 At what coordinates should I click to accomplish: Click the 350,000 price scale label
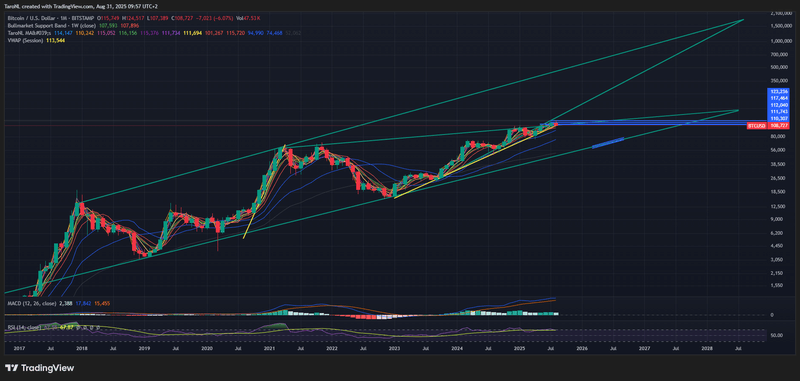click(780, 81)
